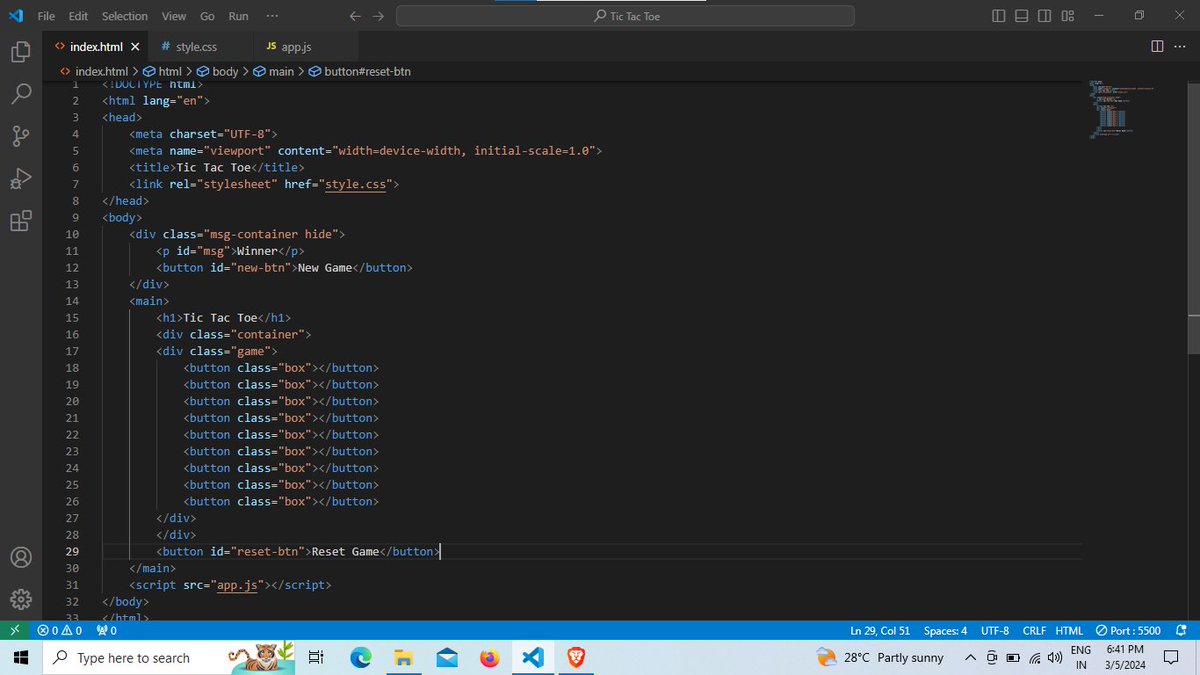Click the Windows Start button
Viewport: 1200px width, 675px height.
click(21, 657)
